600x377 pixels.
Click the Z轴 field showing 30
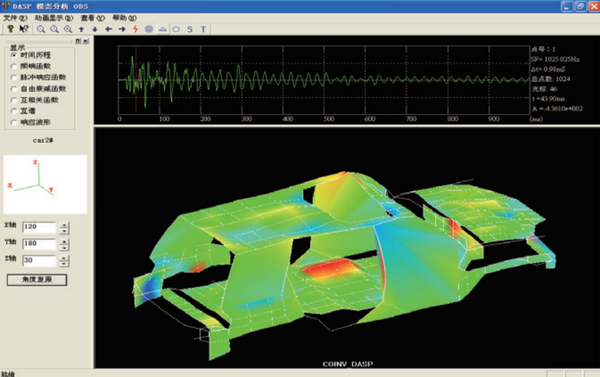click(39, 261)
